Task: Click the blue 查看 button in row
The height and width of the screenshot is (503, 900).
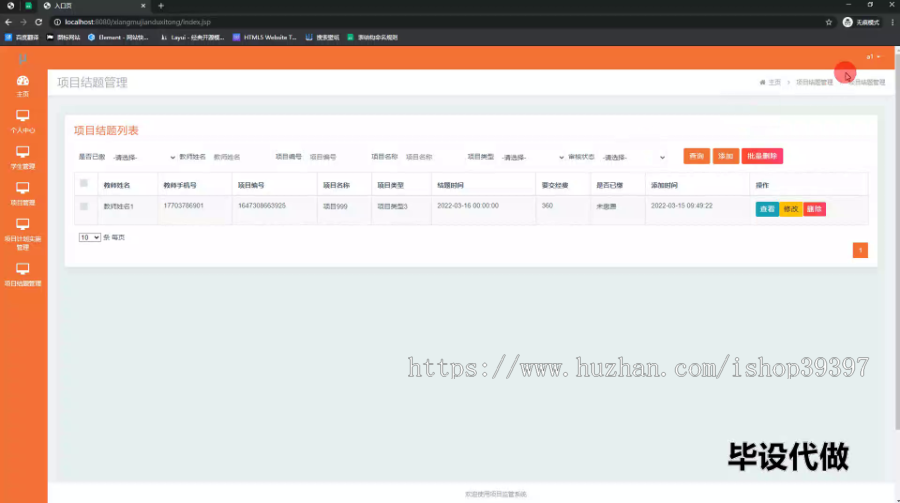Action: tap(767, 209)
